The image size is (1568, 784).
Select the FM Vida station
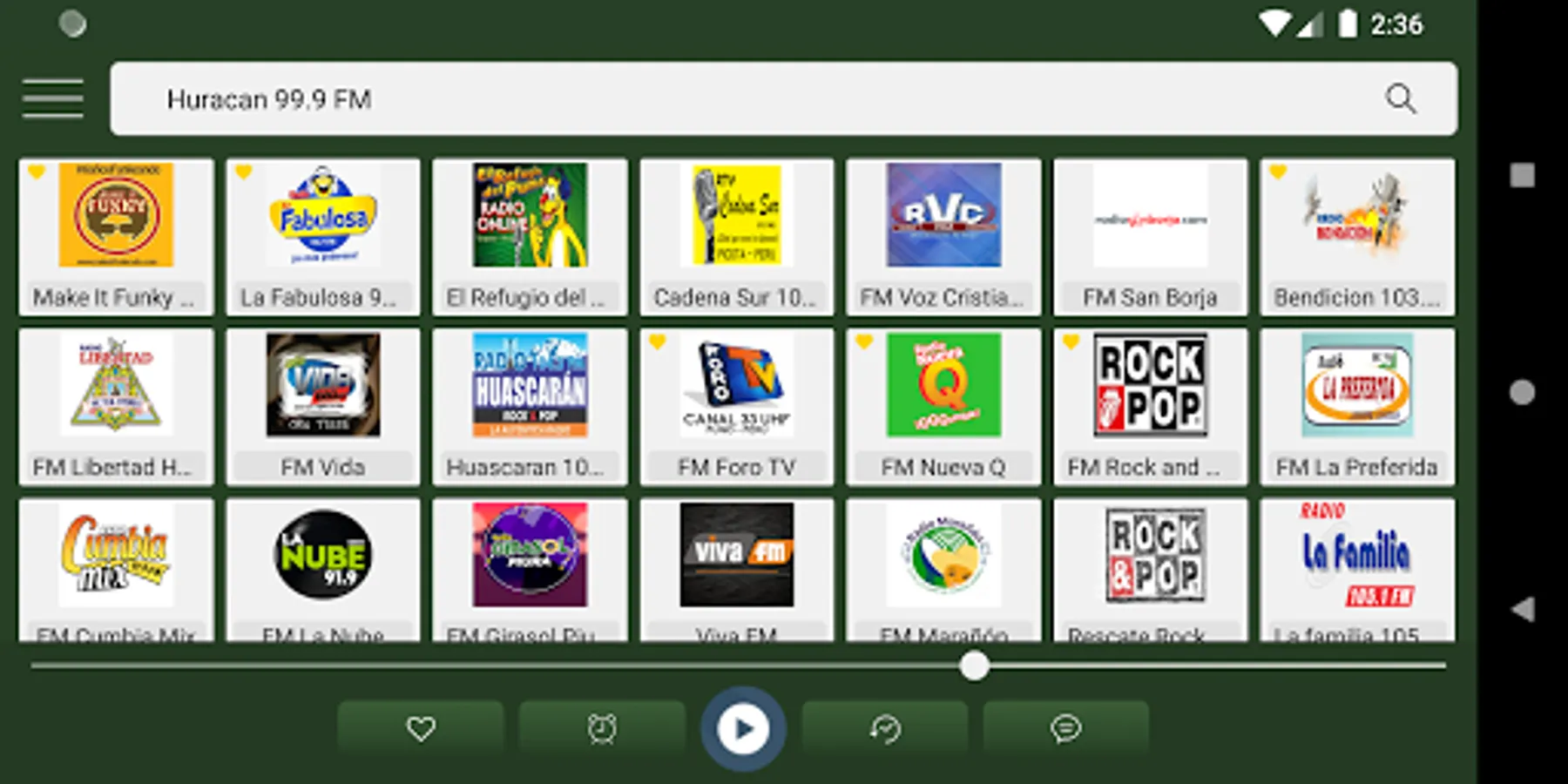323,407
